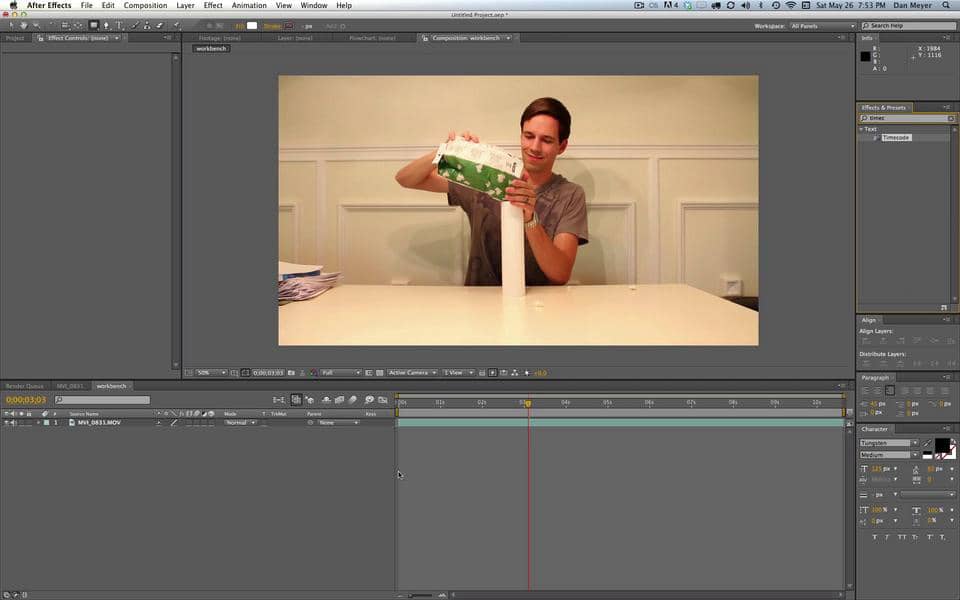Switch to the Footage (none) tab
The image size is (960, 600).
[x=219, y=38]
